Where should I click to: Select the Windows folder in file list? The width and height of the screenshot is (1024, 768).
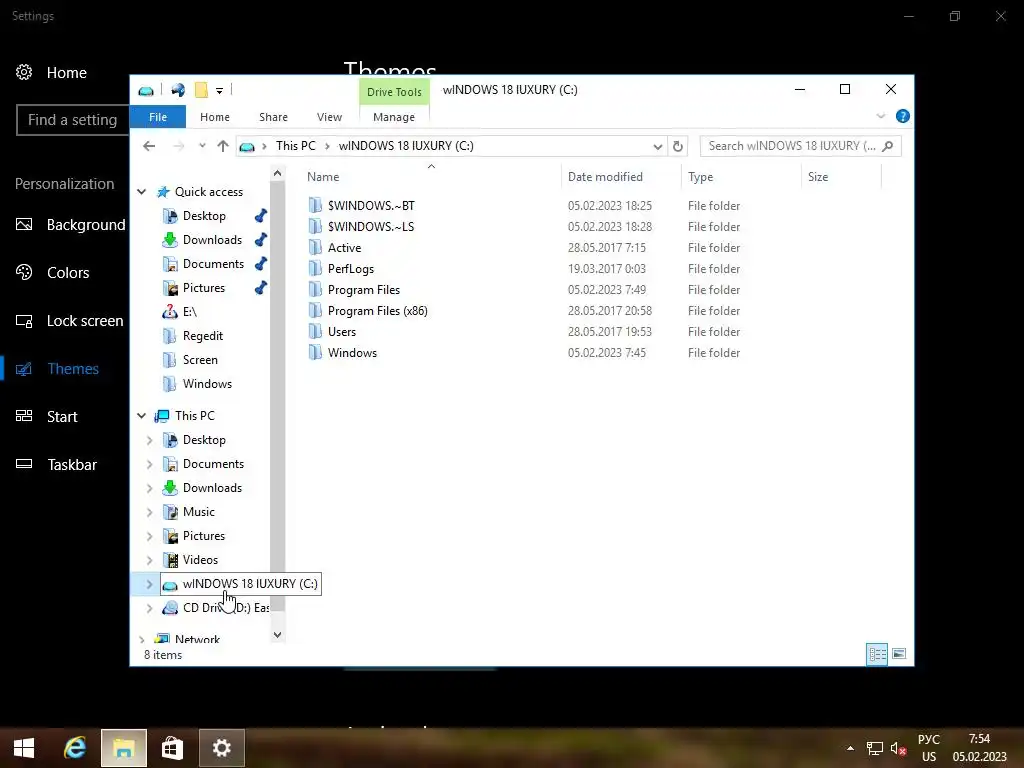coord(352,353)
